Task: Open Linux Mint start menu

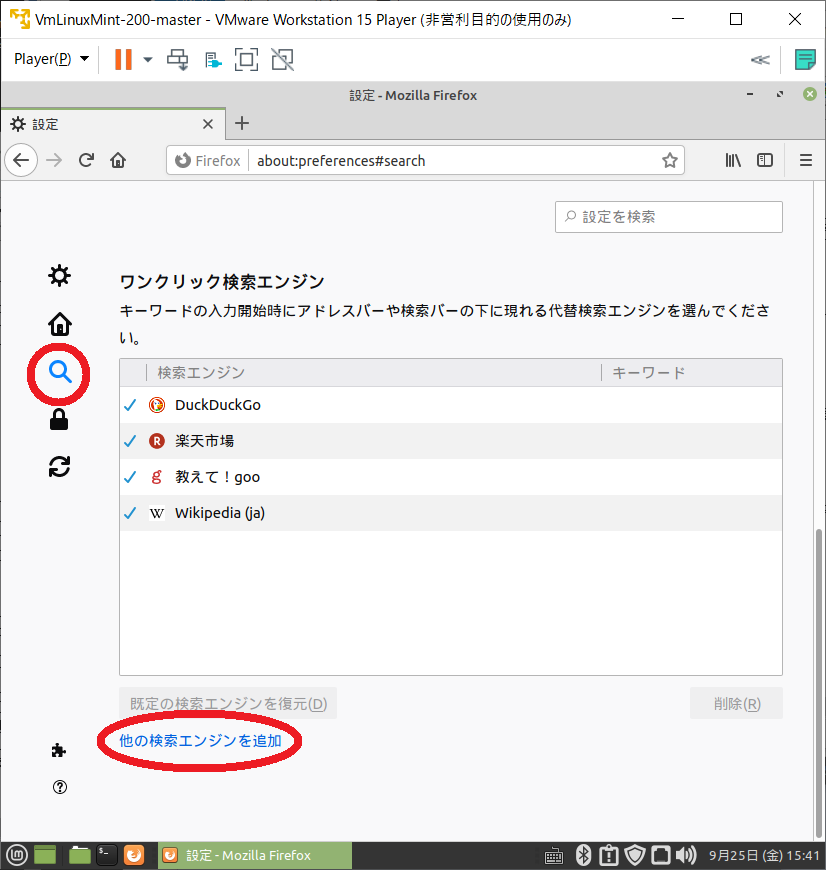Action: point(17,855)
